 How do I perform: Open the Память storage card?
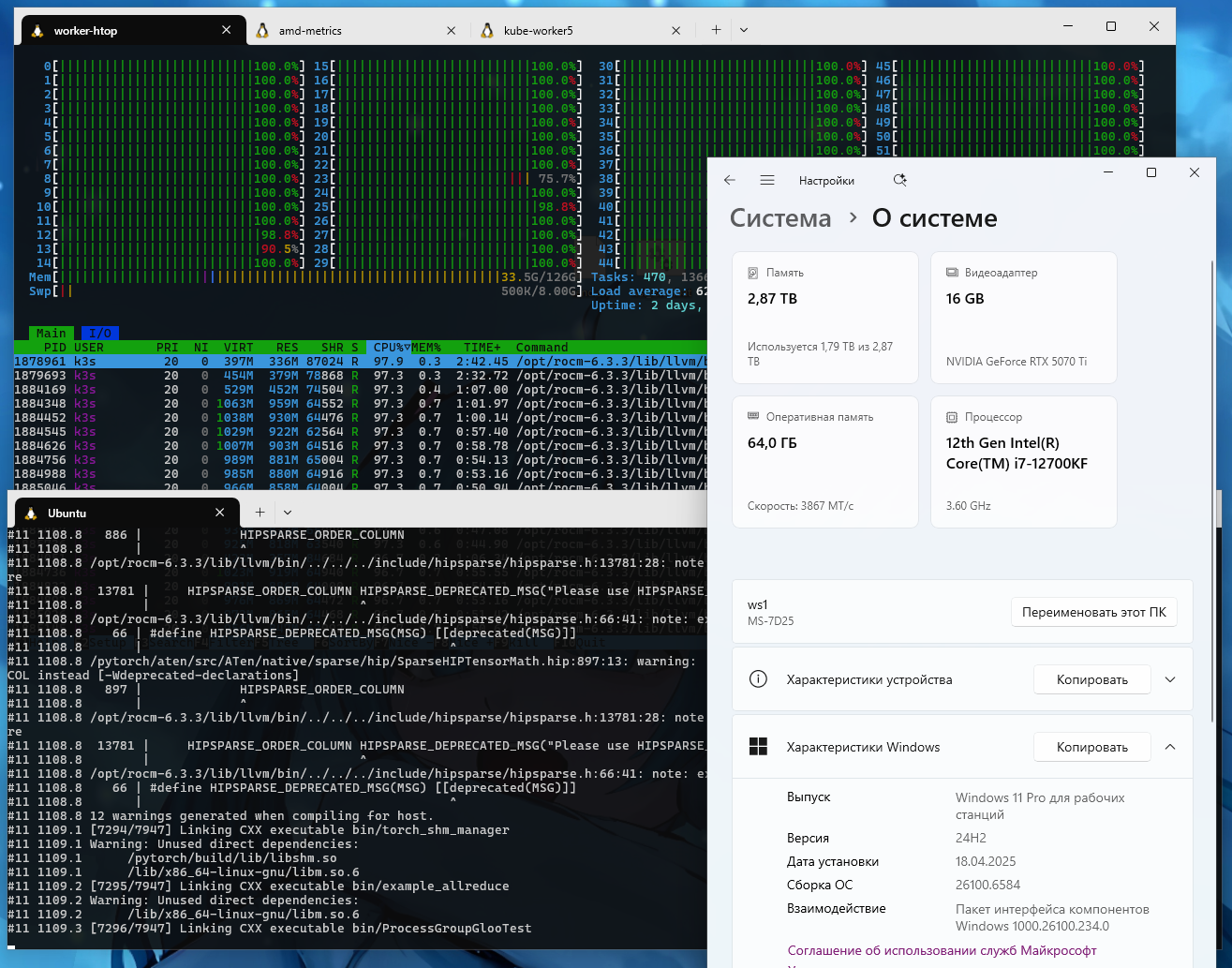pyautogui.click(x=824, y=318)
